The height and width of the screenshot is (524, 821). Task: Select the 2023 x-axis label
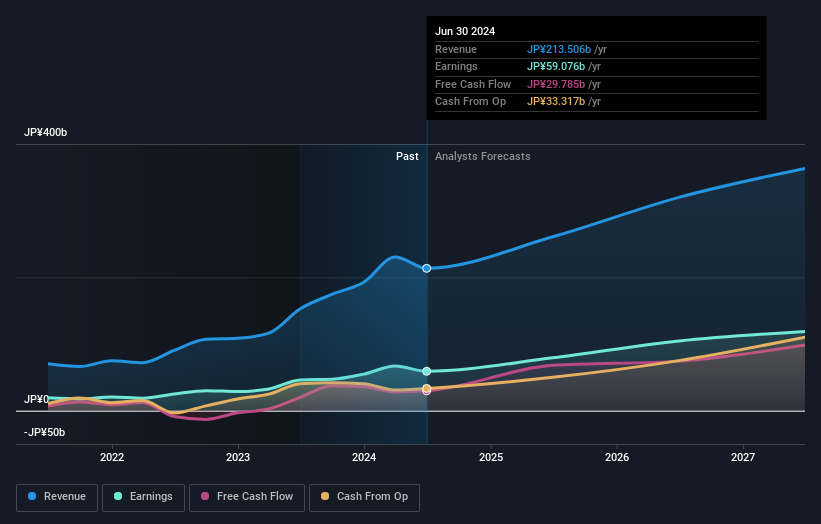[238, 457]
